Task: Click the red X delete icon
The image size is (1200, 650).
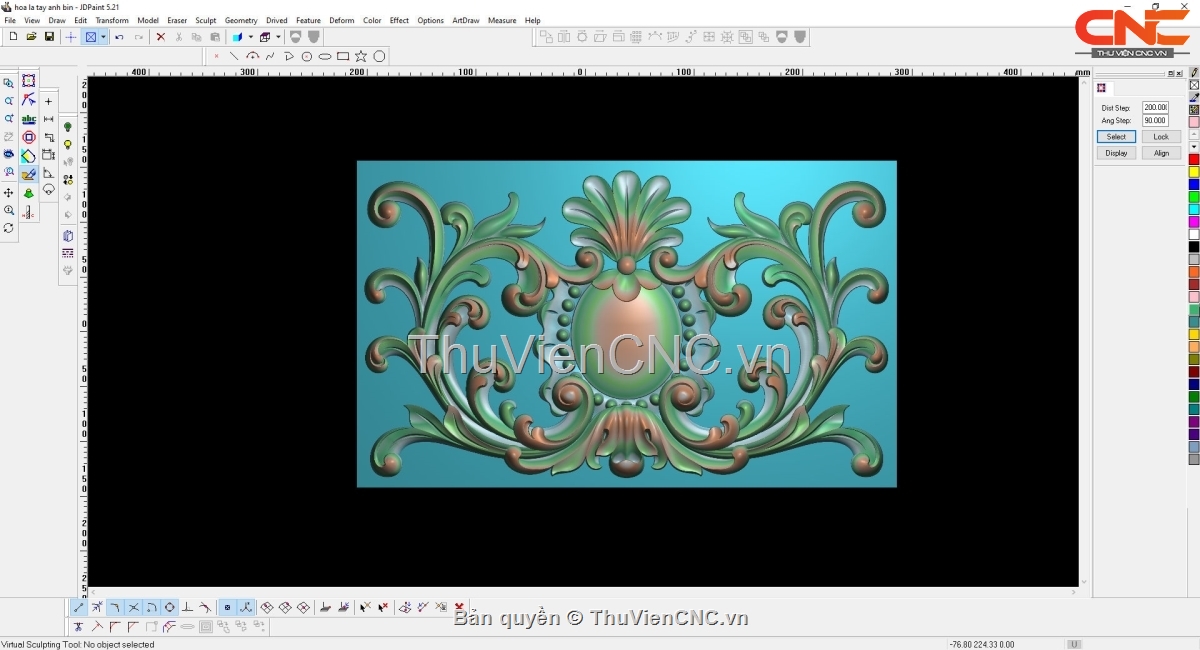Action: coord(160,37)
